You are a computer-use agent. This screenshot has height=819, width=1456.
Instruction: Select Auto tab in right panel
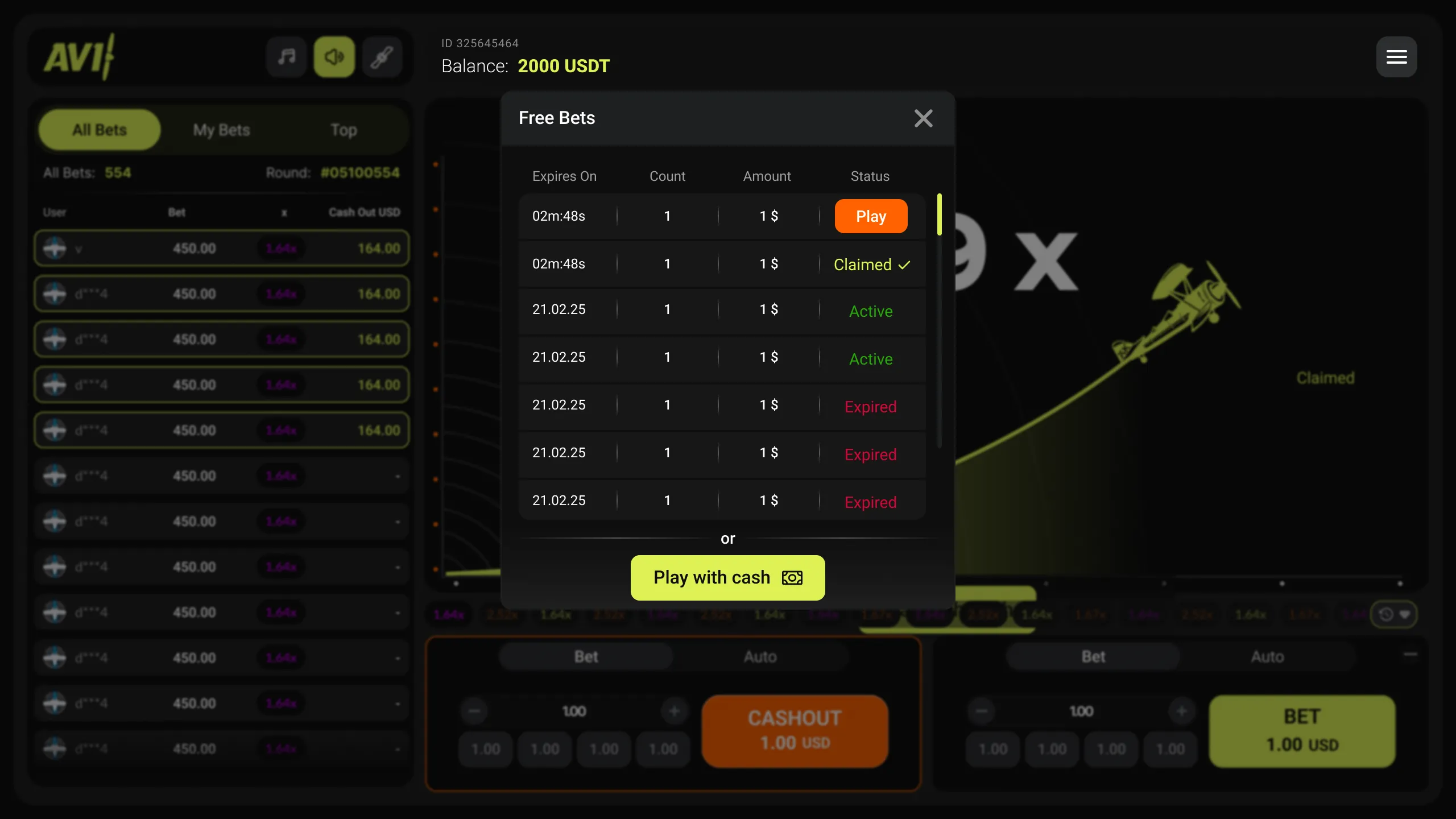coord(1267,656)
